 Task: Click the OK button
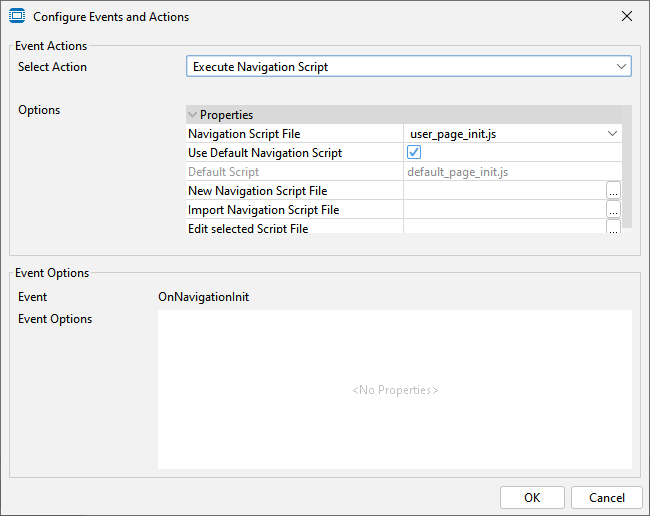coord(532,498)
